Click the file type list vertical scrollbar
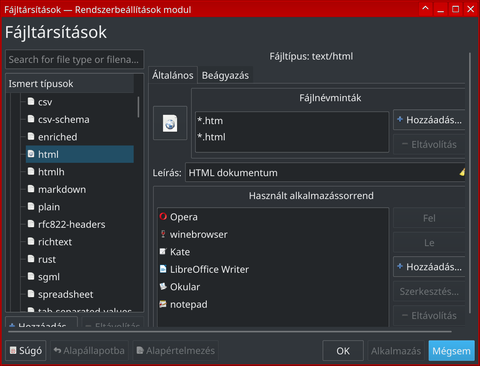This screenshot has width=480, height=366. [x=138, y=107]
